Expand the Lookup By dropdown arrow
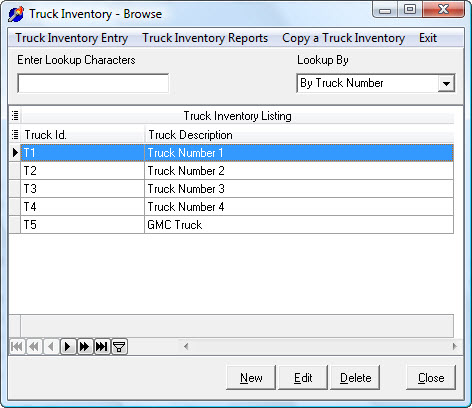The width and height of the screenshot is (472, 408). coord(446,83)
